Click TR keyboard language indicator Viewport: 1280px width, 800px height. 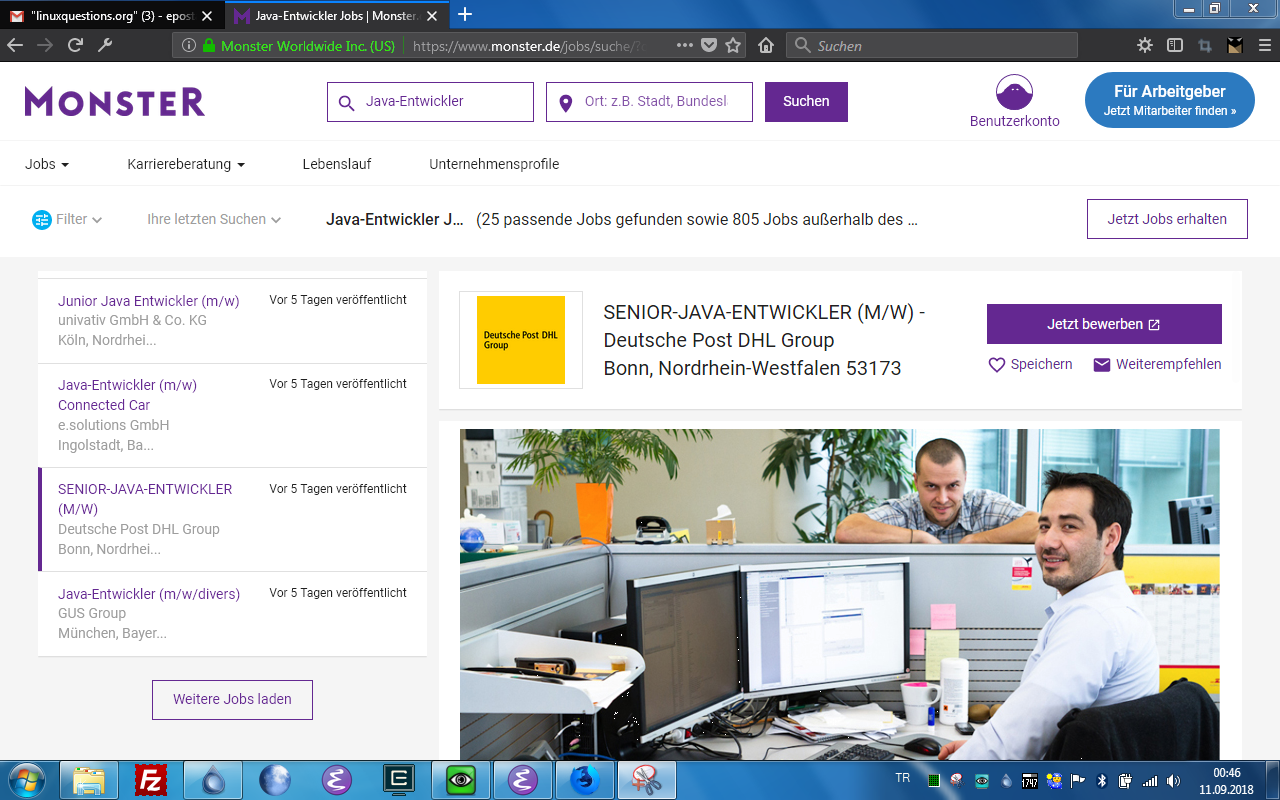coord(903,778)
